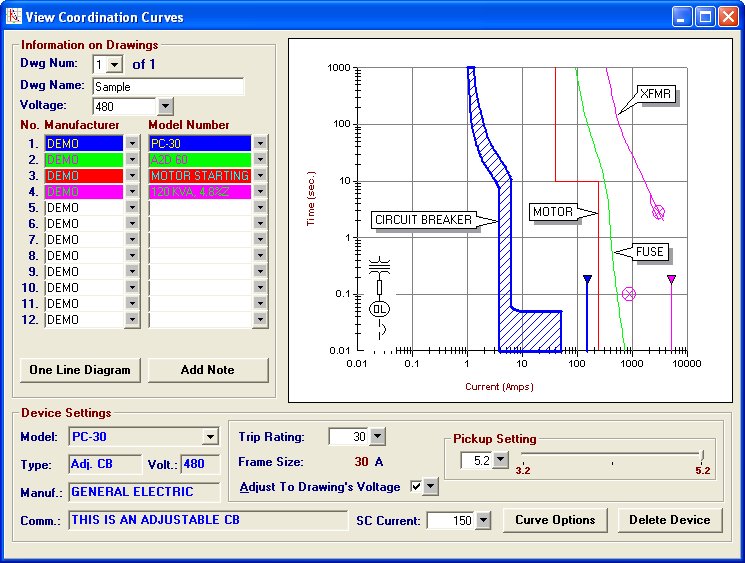The image size is (745, 563).
Task: Expand model dropdown for MOTOR STARTING
Action: coord(260,175)
